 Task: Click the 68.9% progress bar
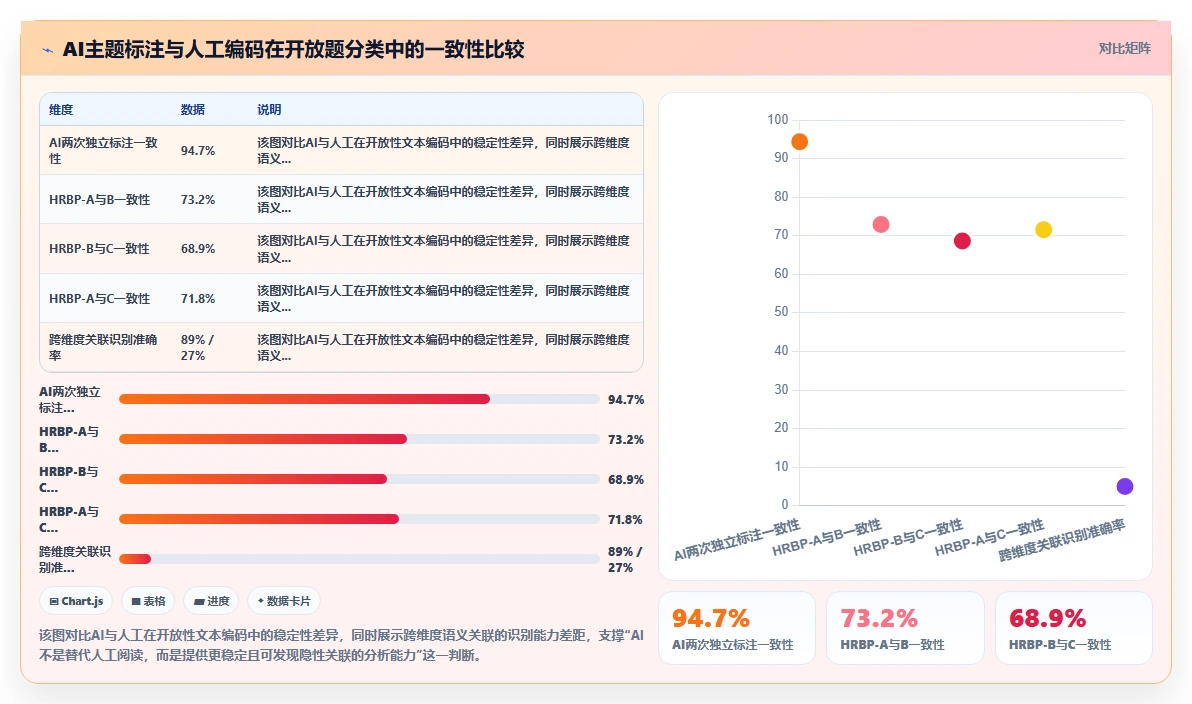click(359, 479)
